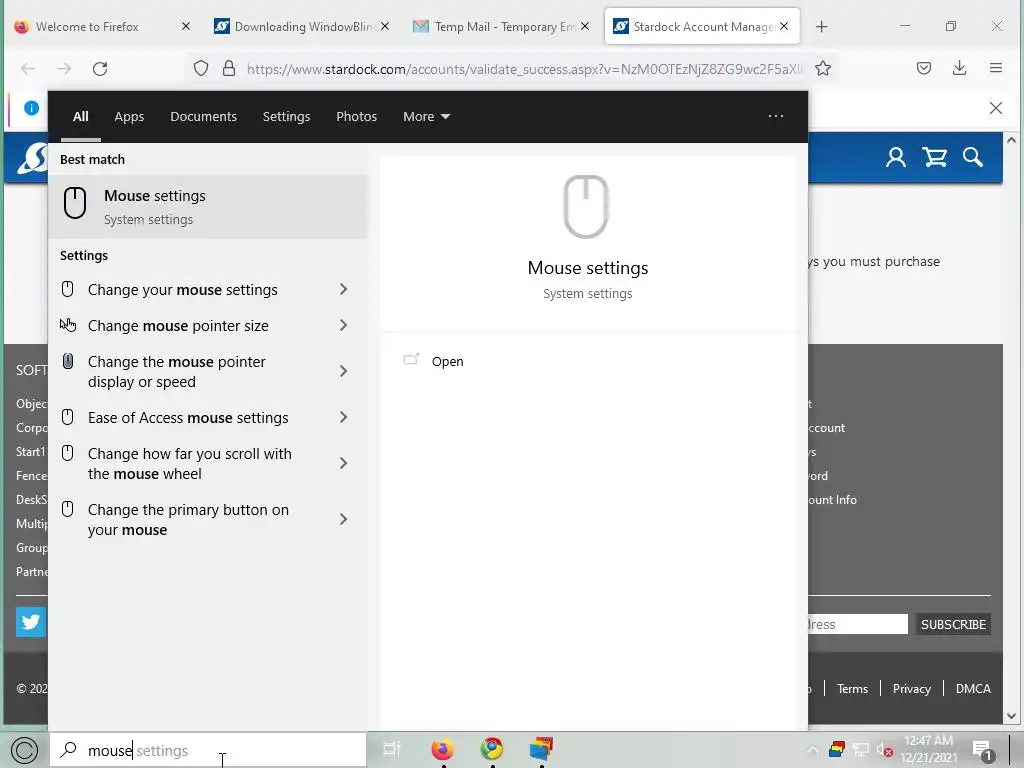Click the Firefox address bar URL
Image resolution: width=1024 pixels, height=768 pixels.
click(x=526, y=69)
